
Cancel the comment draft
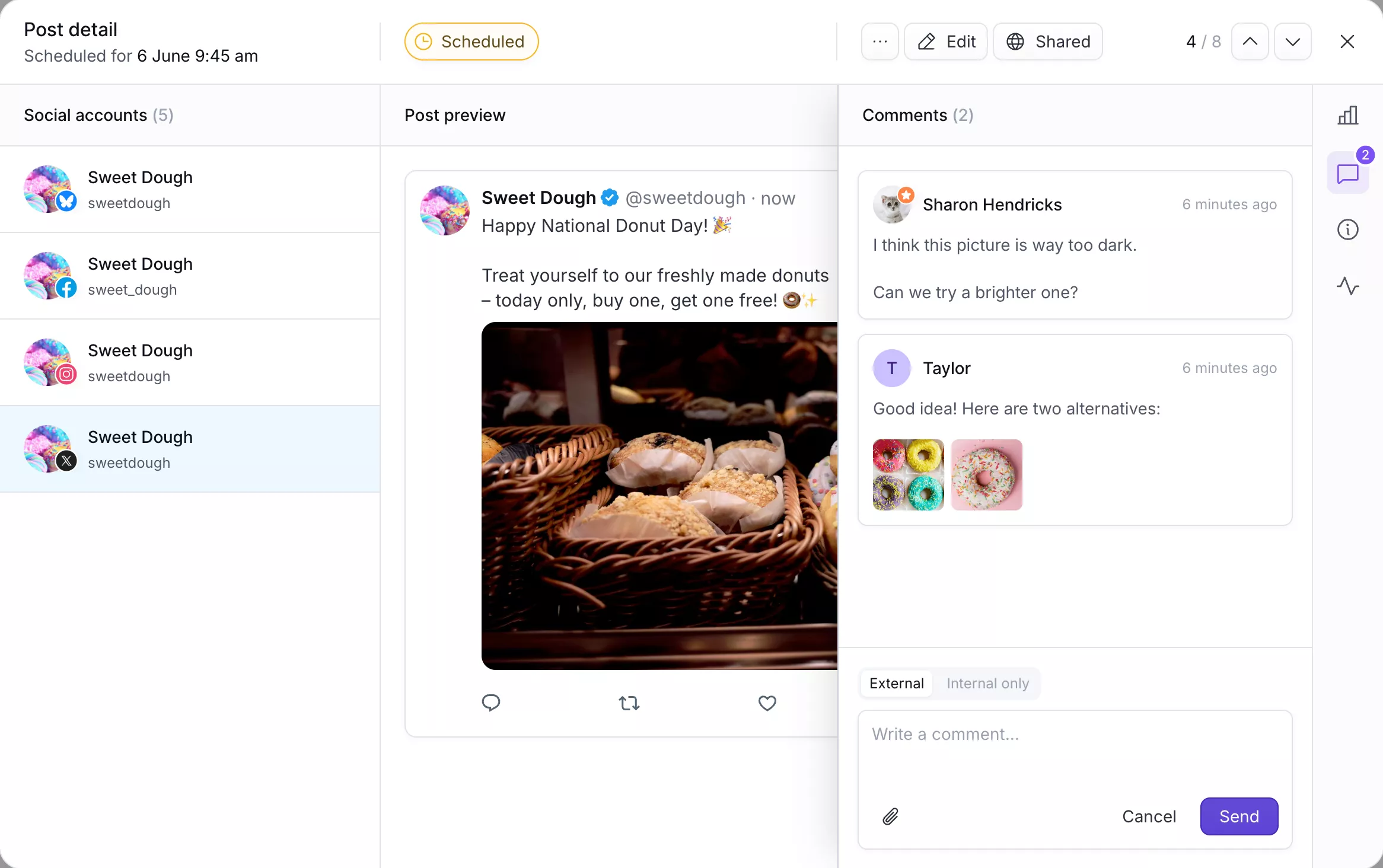(x=1149, y=816)
